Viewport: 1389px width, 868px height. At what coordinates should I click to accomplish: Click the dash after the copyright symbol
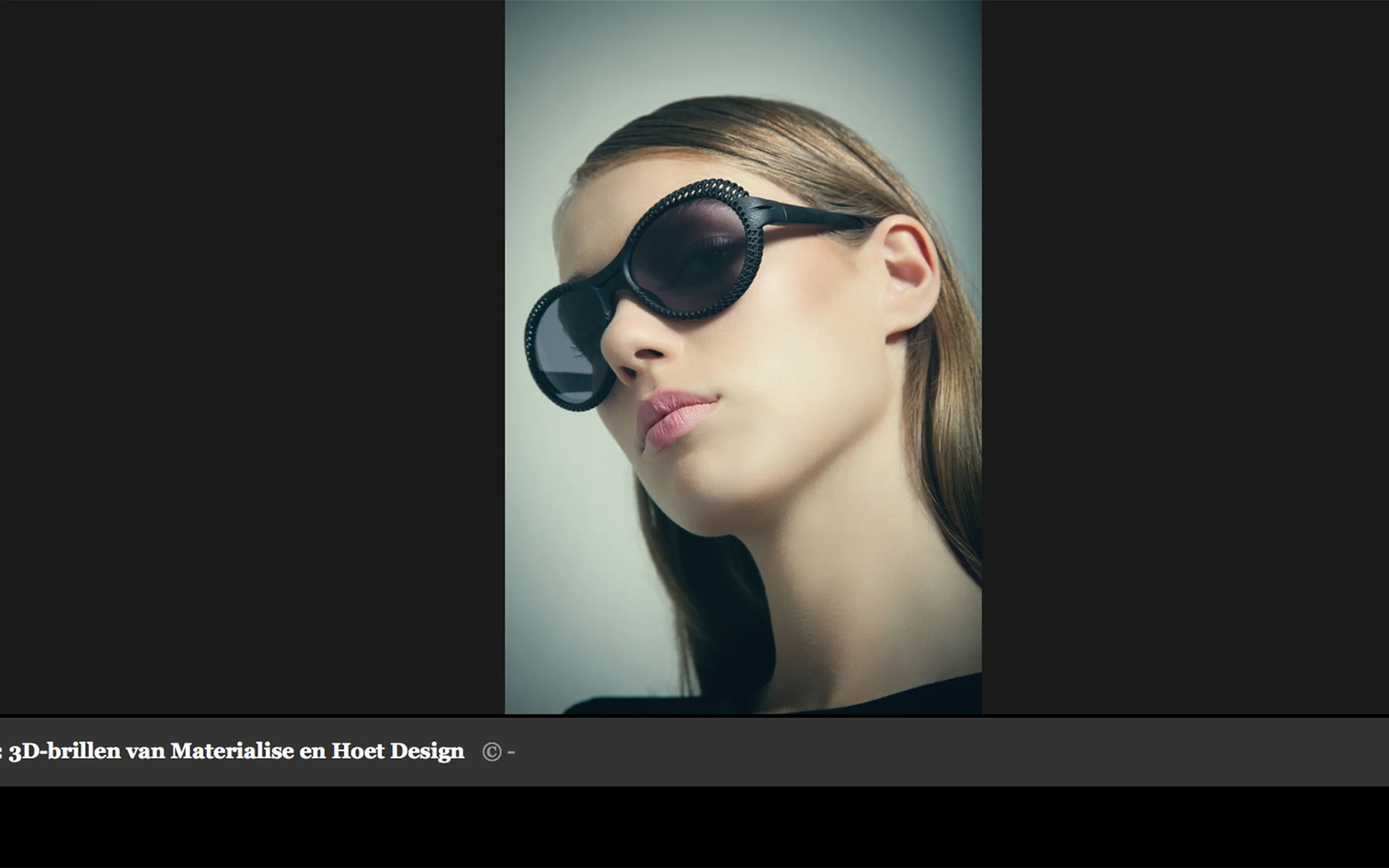pos(511,751)
